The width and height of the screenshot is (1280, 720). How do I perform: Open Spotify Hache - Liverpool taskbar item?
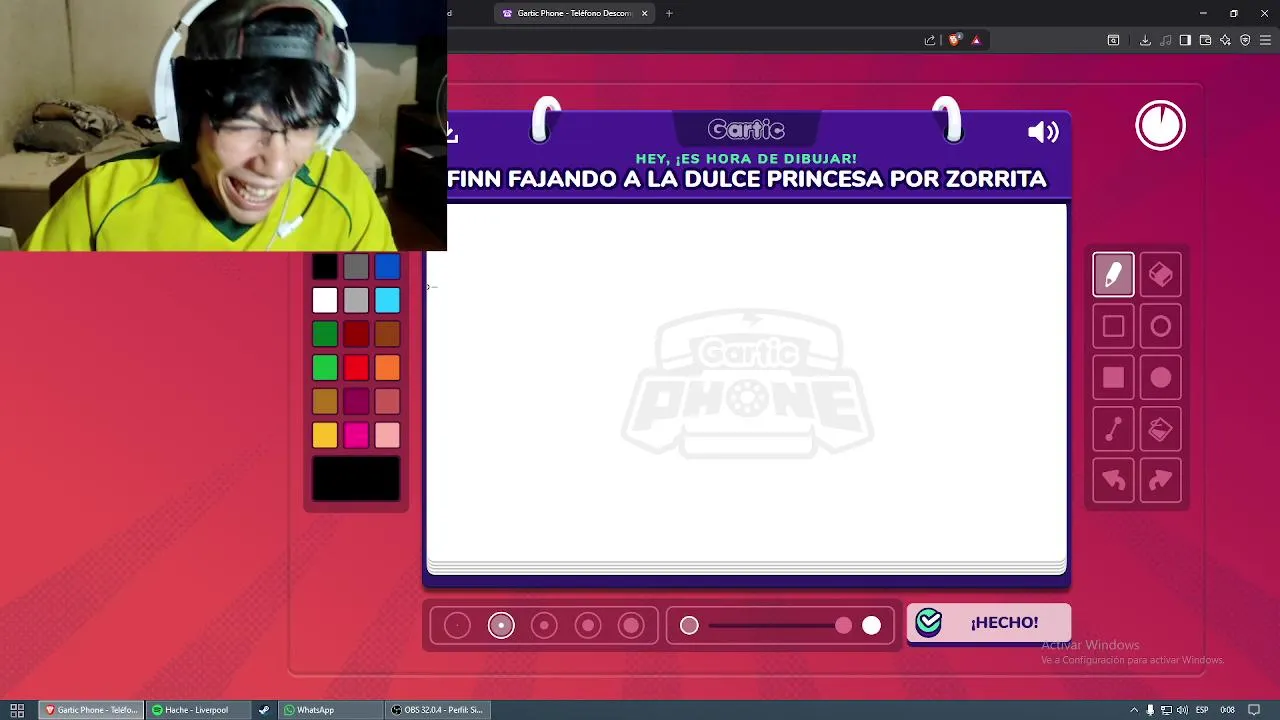(x=196, y=710)
